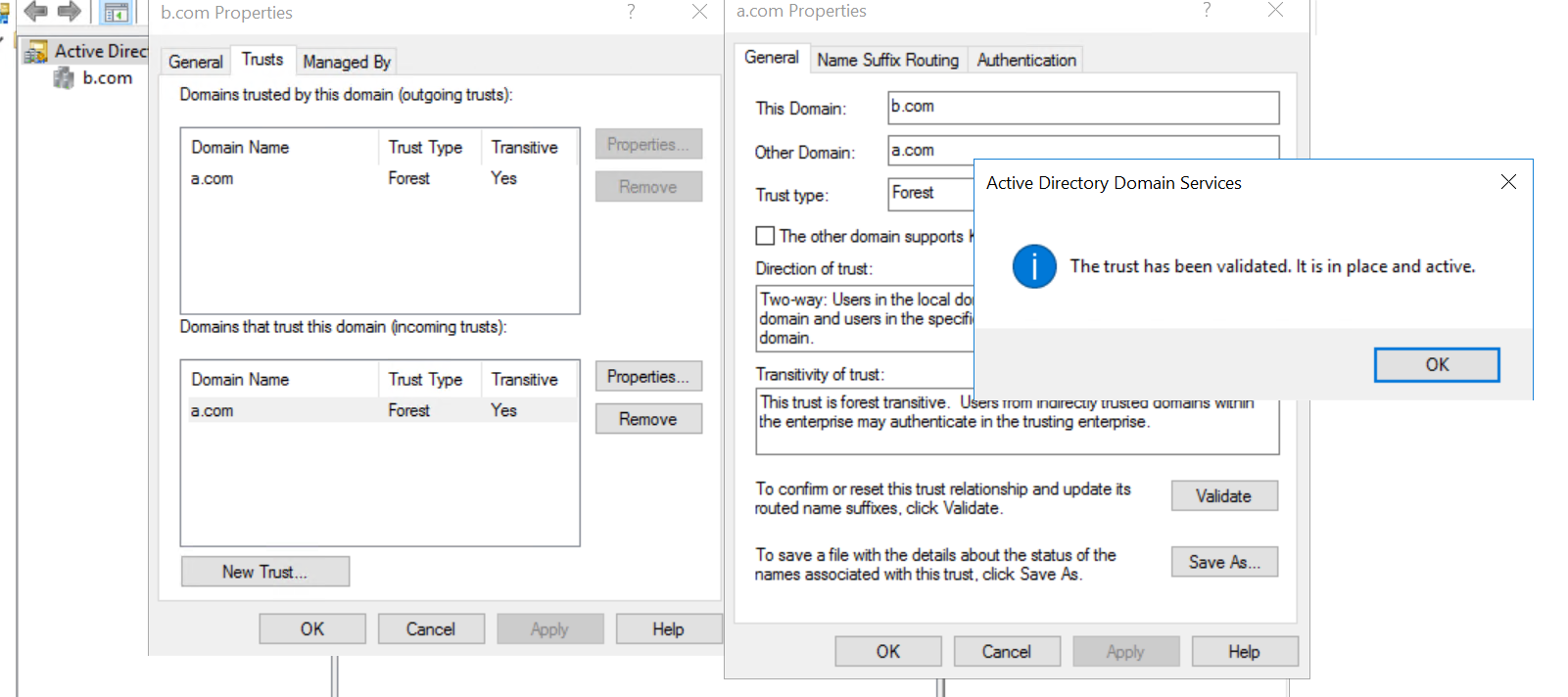This screenshot has height=697, width=1568.
Task: Click Forest trust type in incoming a.com row
Action: coord(409,410)
